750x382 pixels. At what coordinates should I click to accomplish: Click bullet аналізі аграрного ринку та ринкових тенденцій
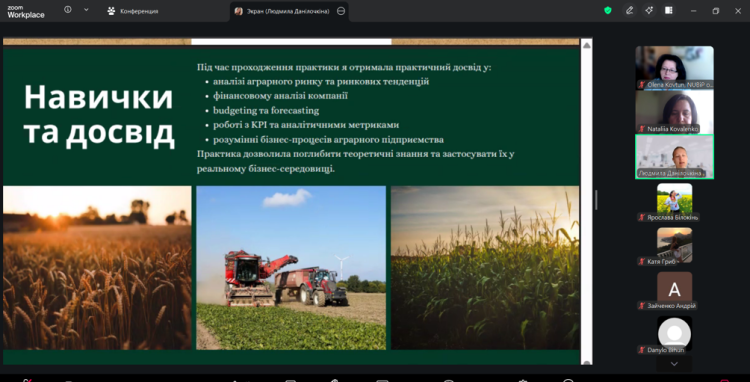click(321, 82)
